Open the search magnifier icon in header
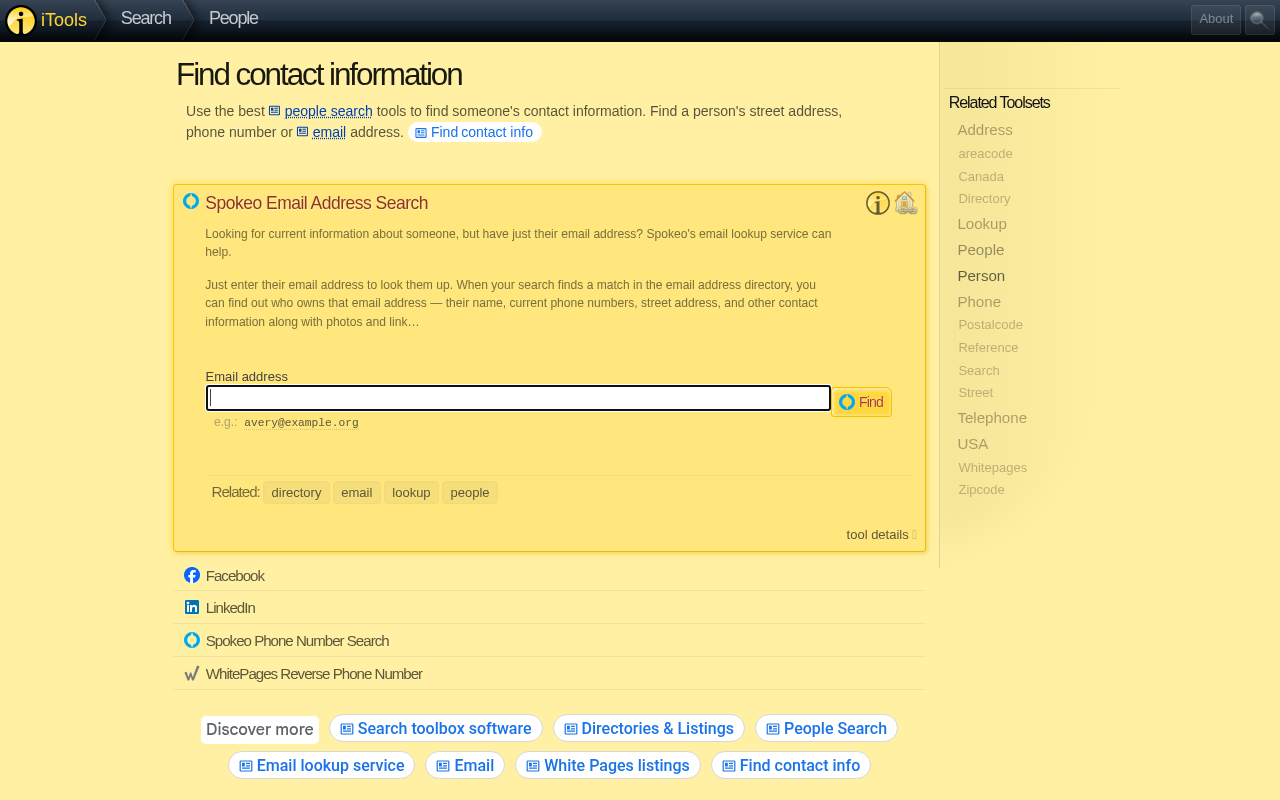This screenshot has height=800, width=1280. point(1259,19)
